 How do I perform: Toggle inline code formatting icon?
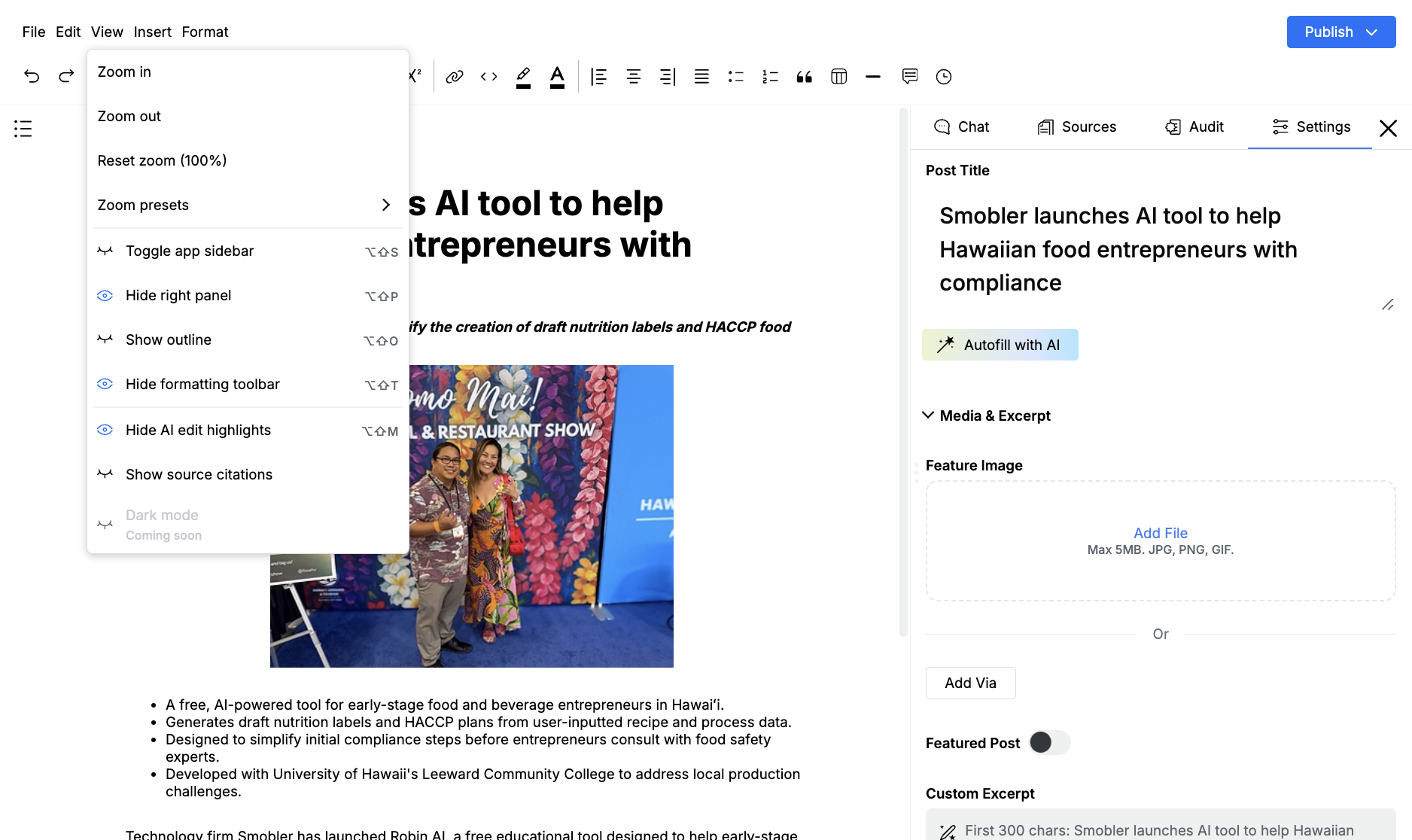pos(489,77)
